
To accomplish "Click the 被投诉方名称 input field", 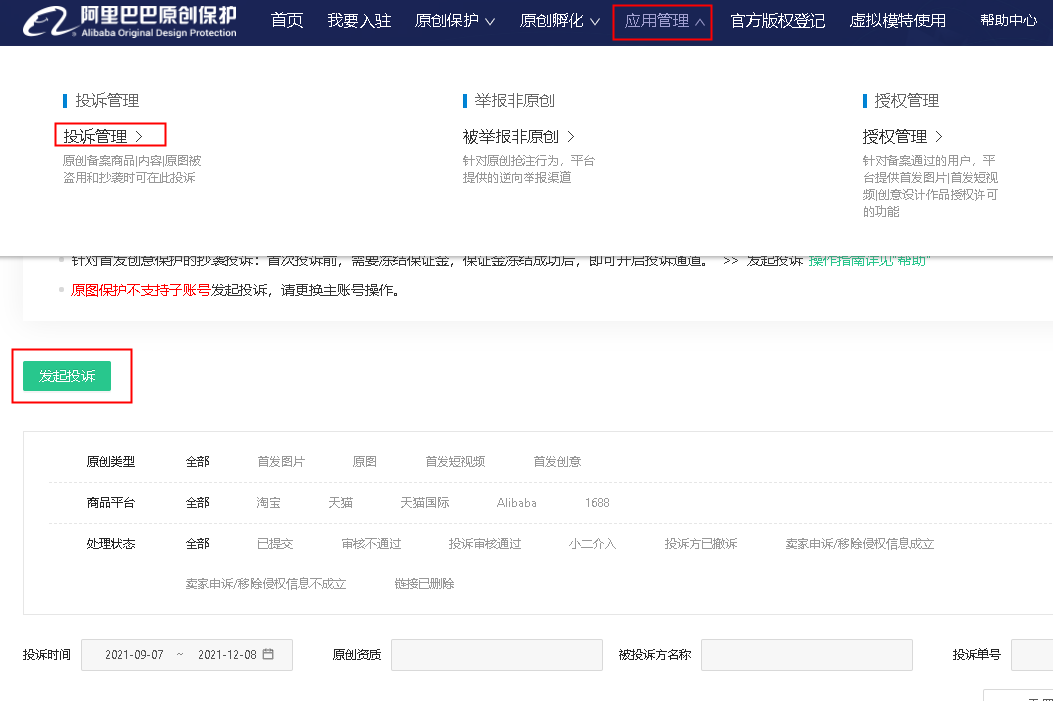I will coord(806,655).
